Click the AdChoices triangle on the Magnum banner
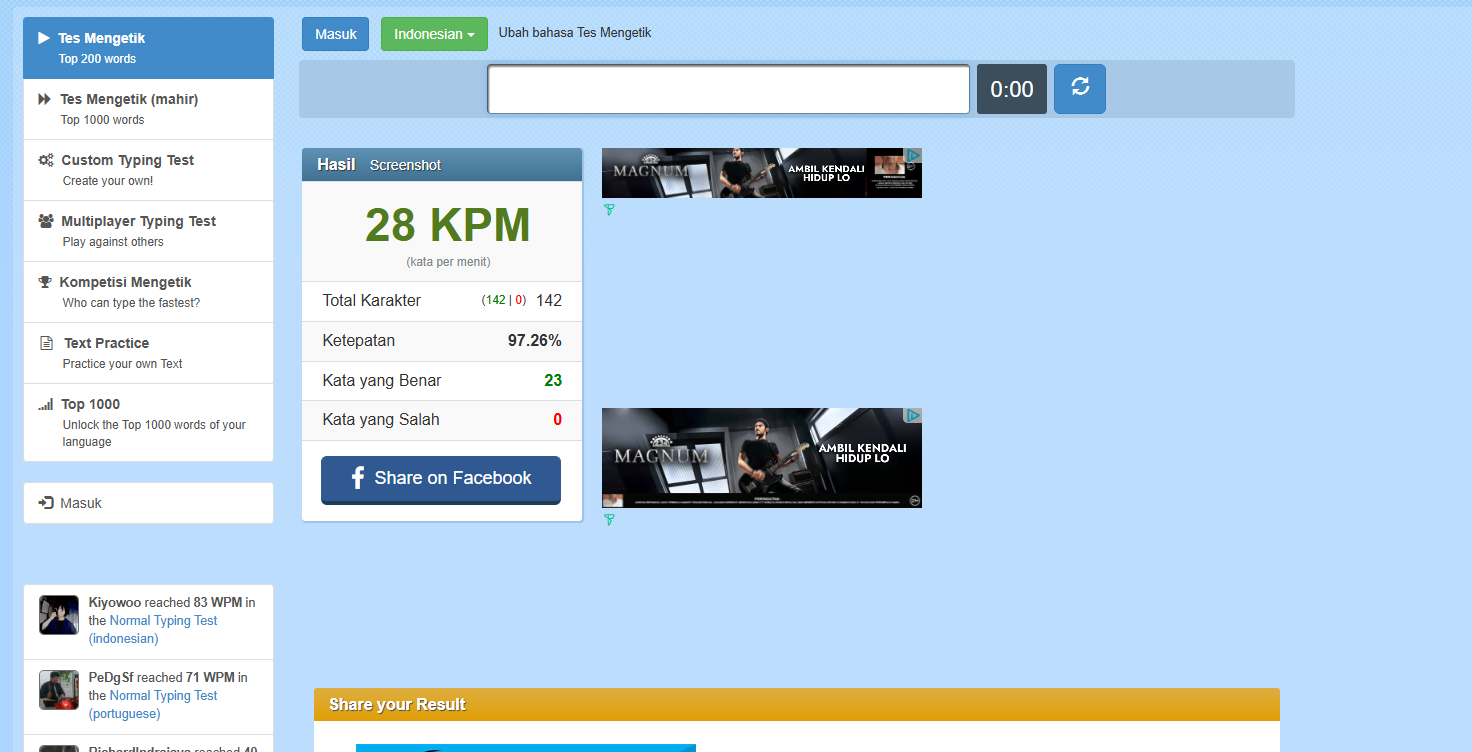Screen dimensions: 1472x752 tap(913, 155)
